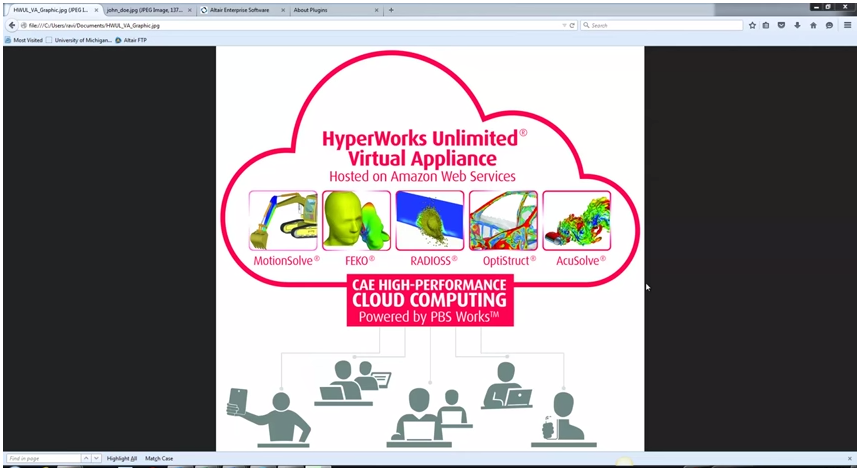This screenshot has height=468, width=859.
Task: Expand the URL bar history dropdown arrow
Action: tap(564, 25)
